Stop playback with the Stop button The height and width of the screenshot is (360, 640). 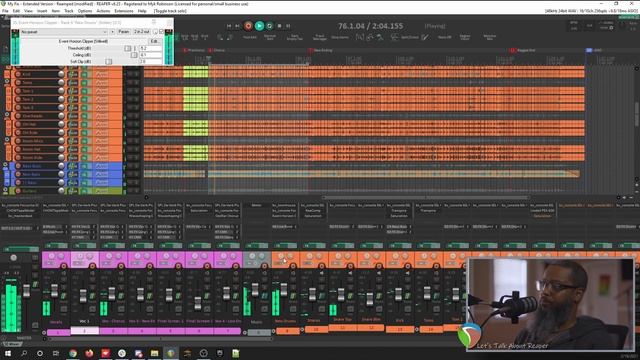[280, 26]
